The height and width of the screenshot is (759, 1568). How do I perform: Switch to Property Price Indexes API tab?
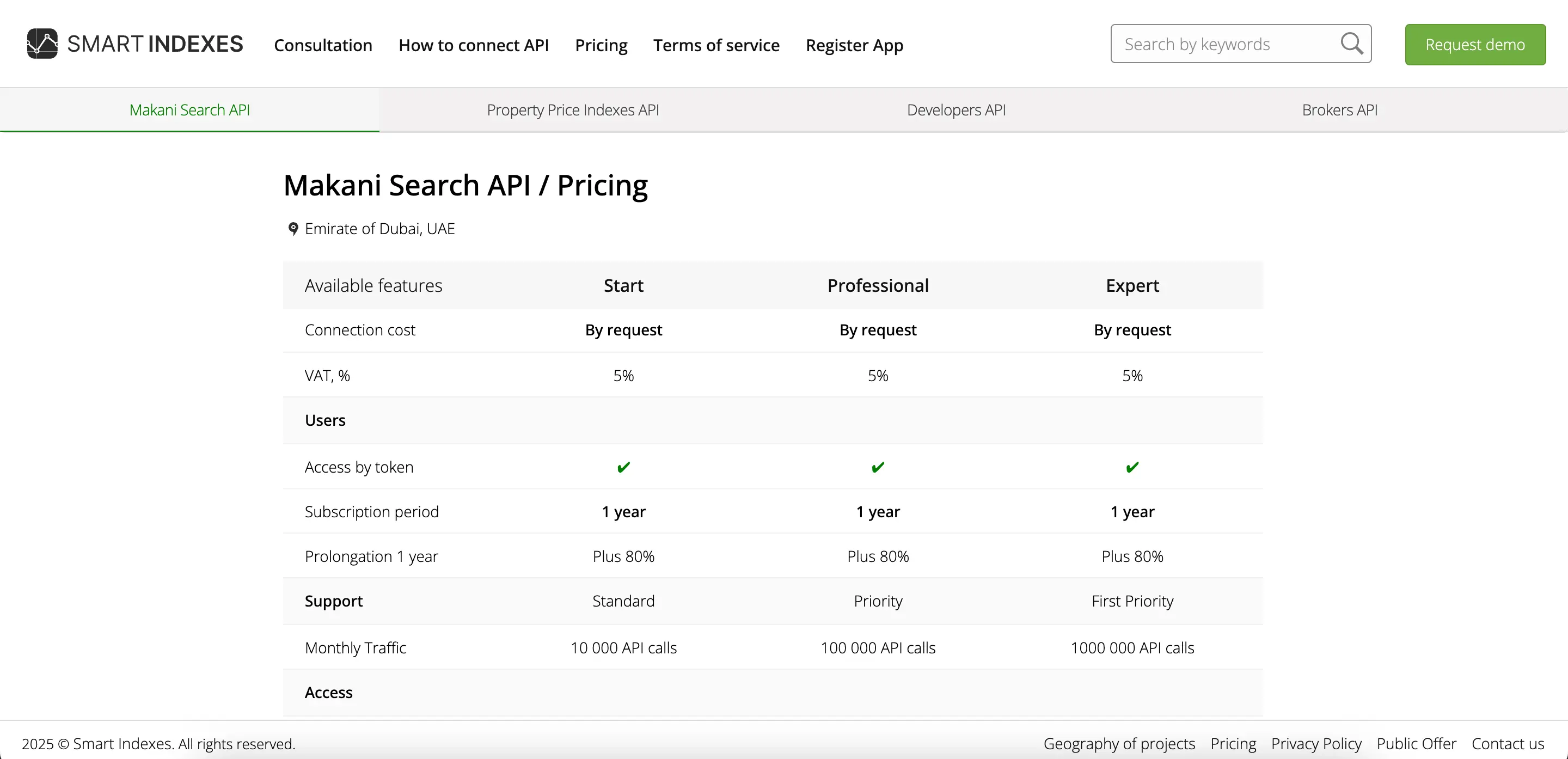click(573, 109)
